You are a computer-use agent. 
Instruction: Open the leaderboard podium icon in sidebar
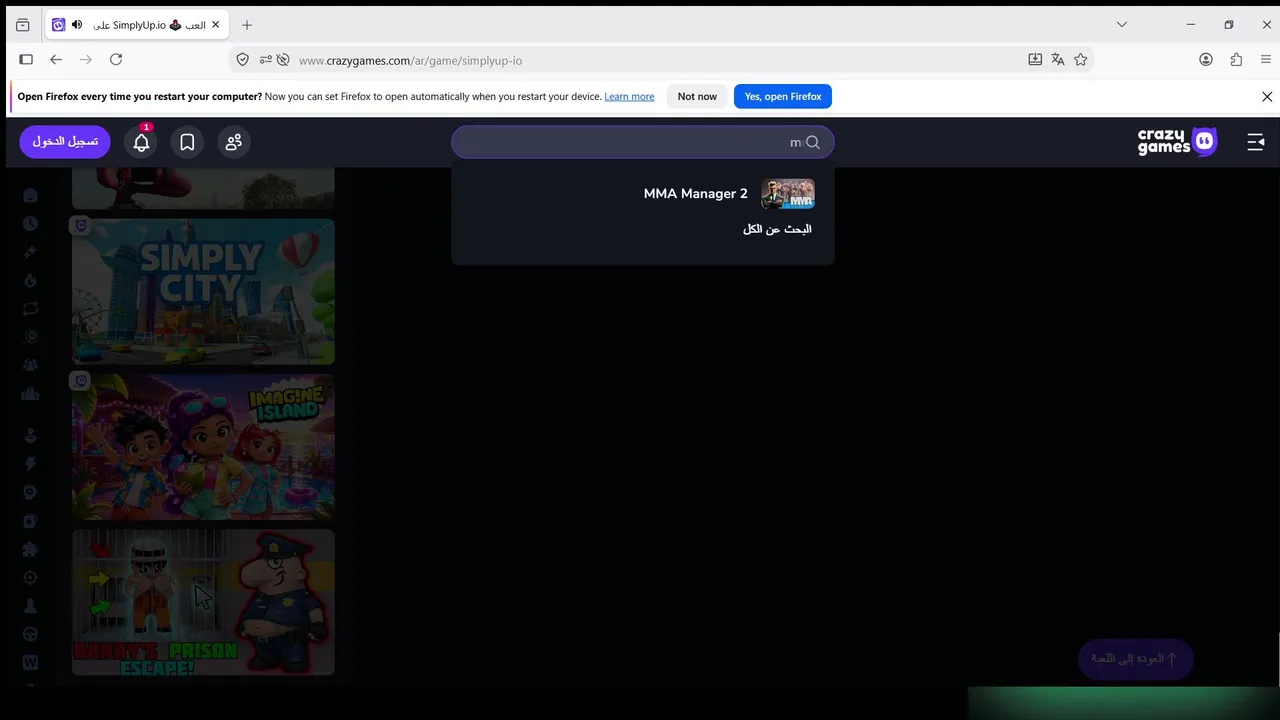(x=30, y=394)
